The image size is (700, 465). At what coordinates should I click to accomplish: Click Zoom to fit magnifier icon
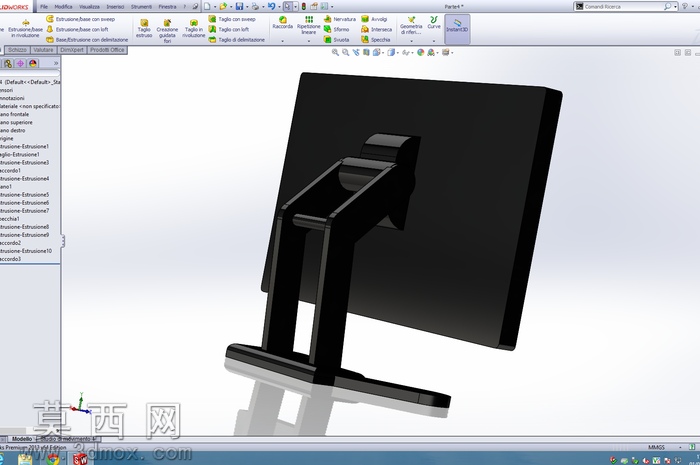point(335,53)
